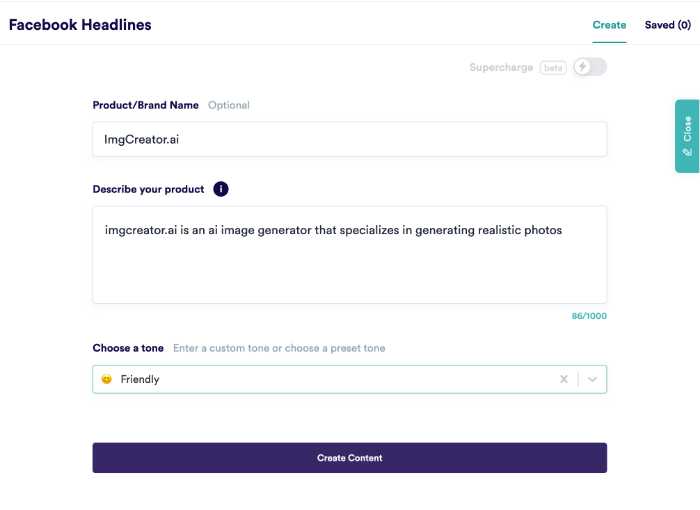The image size is (700, 510).
Task: Clear the Friendly tone with the X icon
Action: tap(564, 379)
